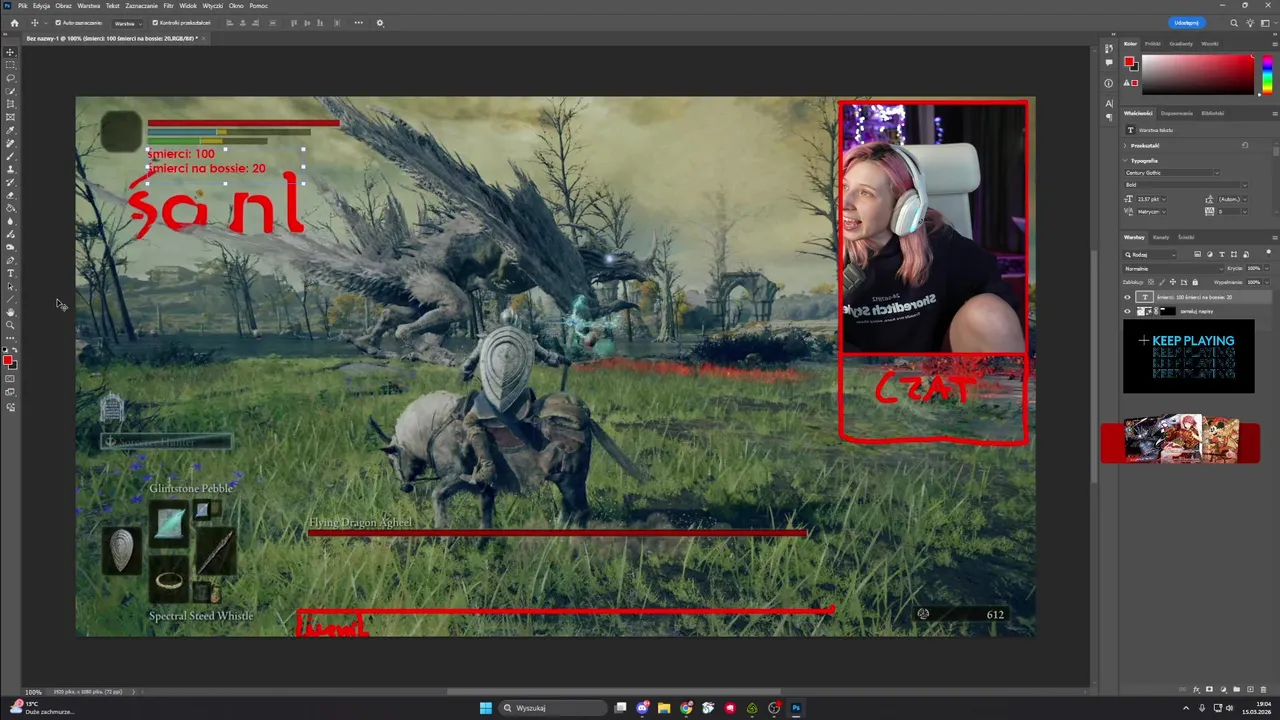
Task: Toggle Kontrolki przekształceń checkbox
Action: 156,23
